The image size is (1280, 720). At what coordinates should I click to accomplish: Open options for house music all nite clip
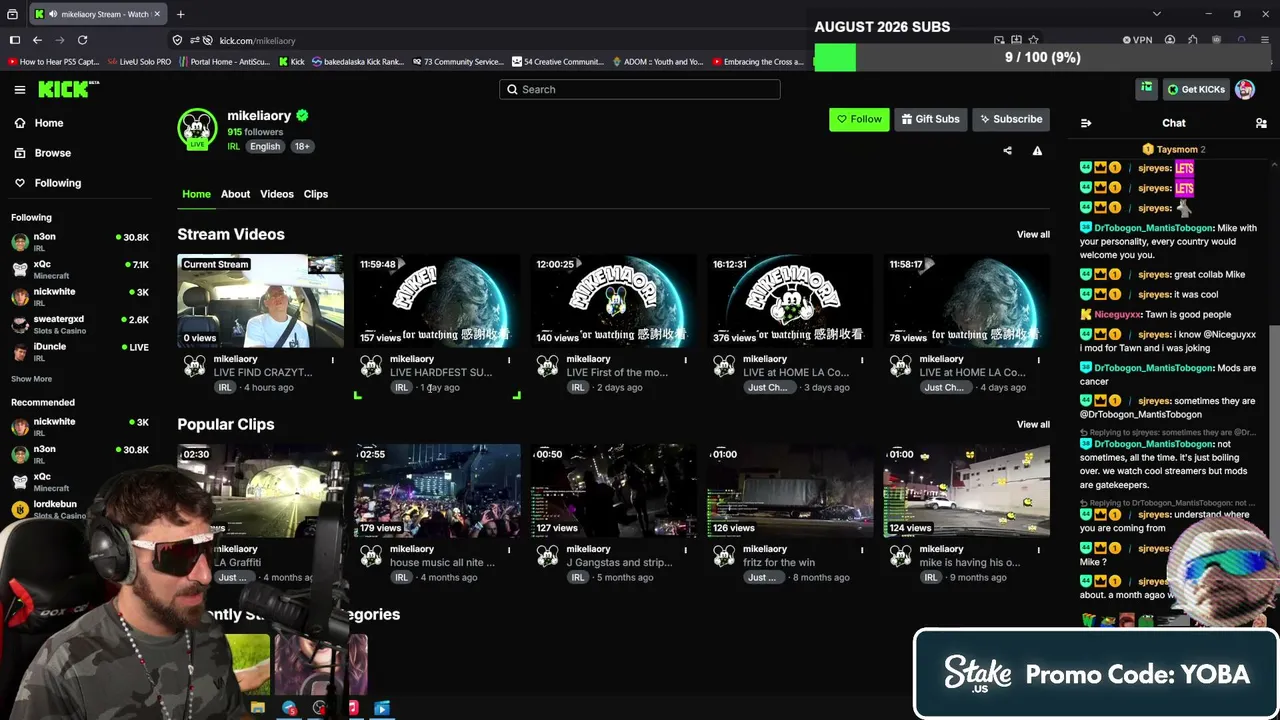tap(509, 550)
